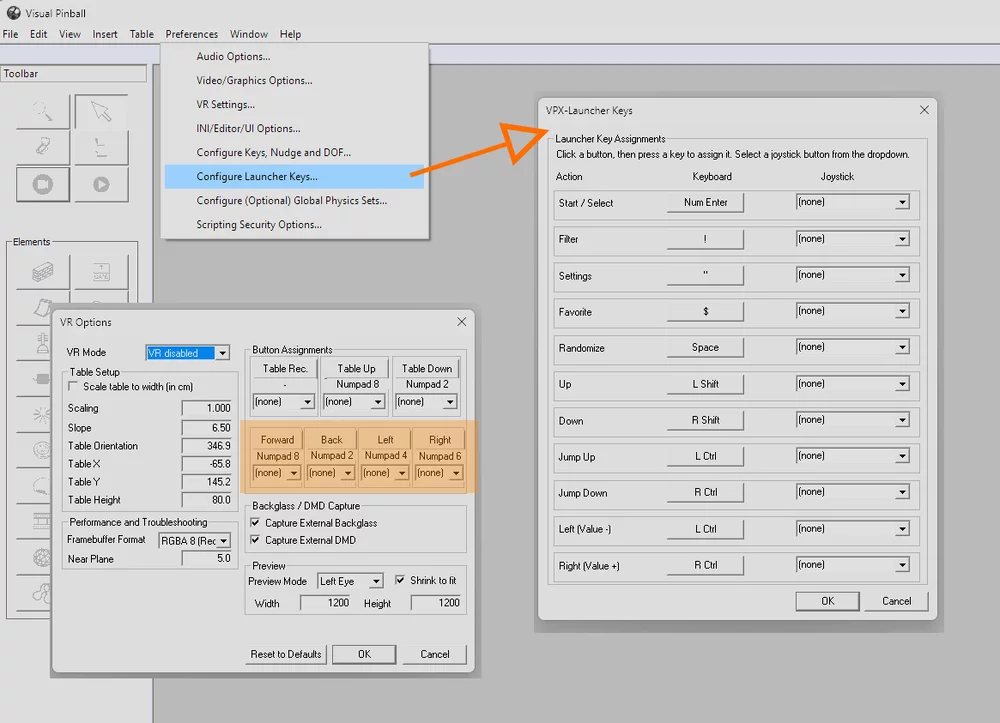Viewport: 1000px width, 723px height.
Task: Insert a Wall element from Elements
Action: tap(43, 272)
